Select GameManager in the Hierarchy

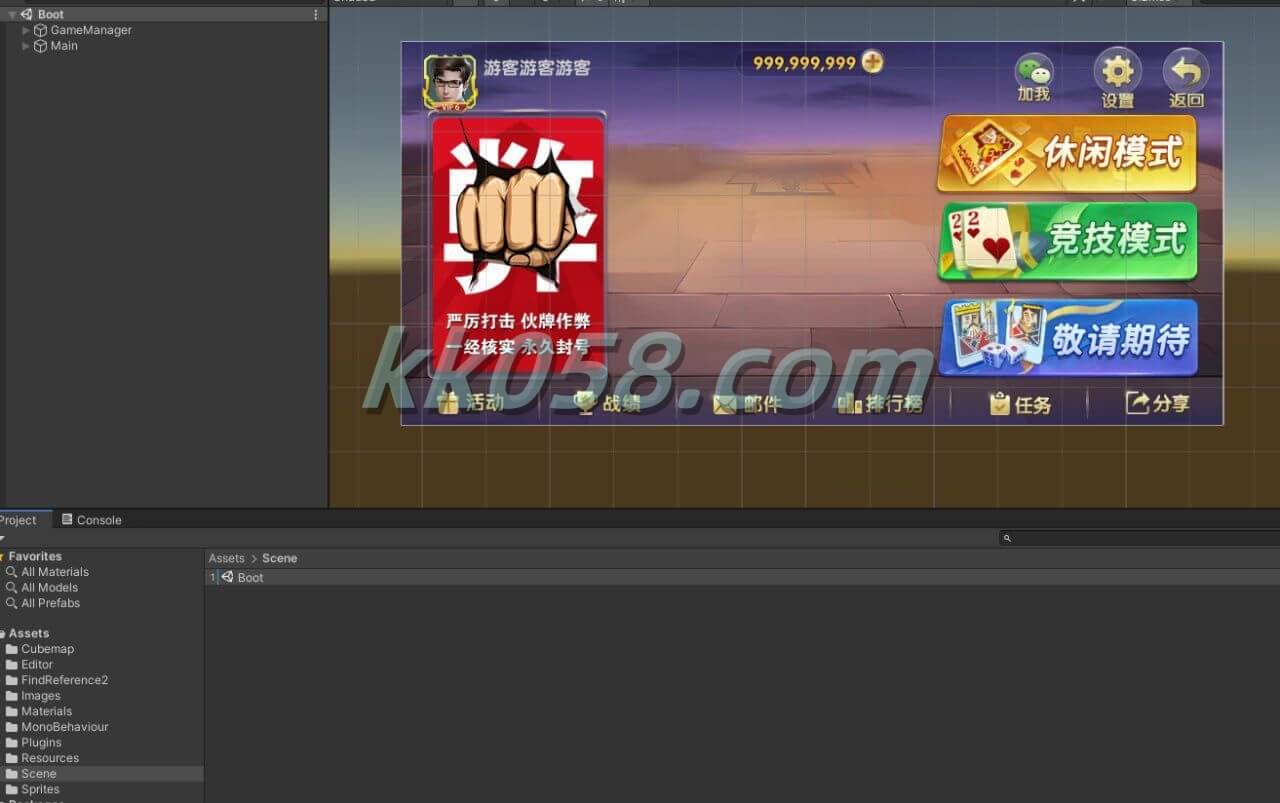click(90, 30)
